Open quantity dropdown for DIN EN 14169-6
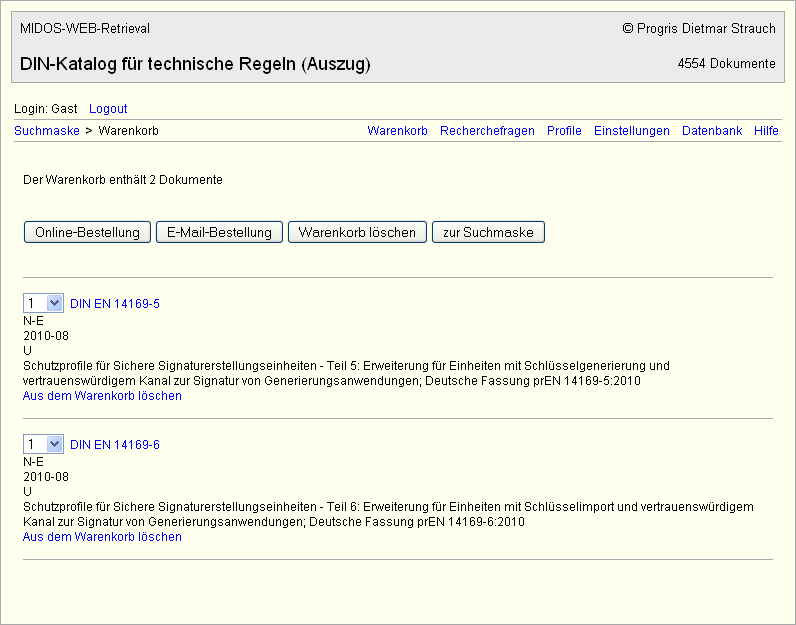This screenshot has width=796, height=625. click(x=43, y=444)
